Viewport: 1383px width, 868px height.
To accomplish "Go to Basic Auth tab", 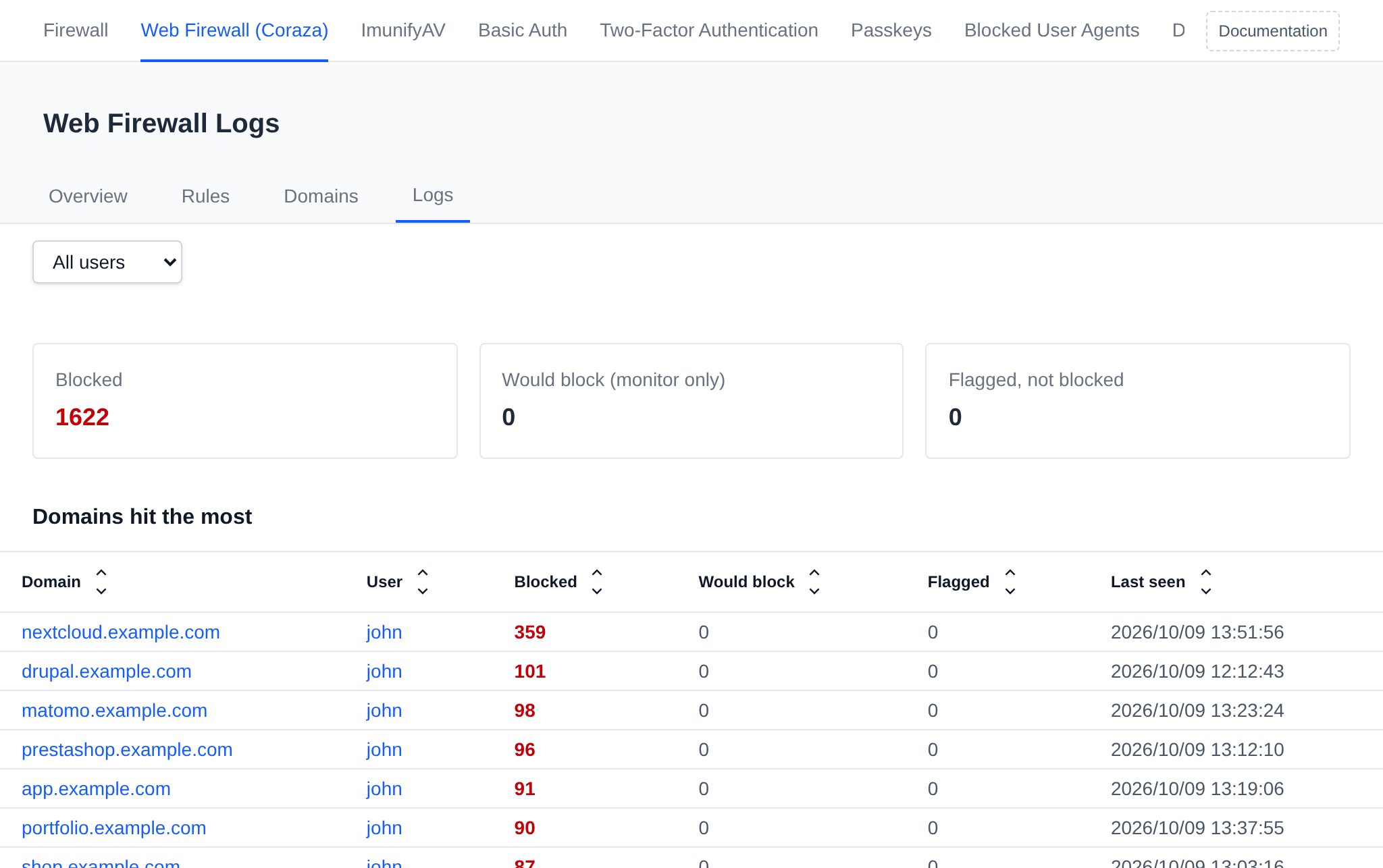I will [x=523, y=30].
